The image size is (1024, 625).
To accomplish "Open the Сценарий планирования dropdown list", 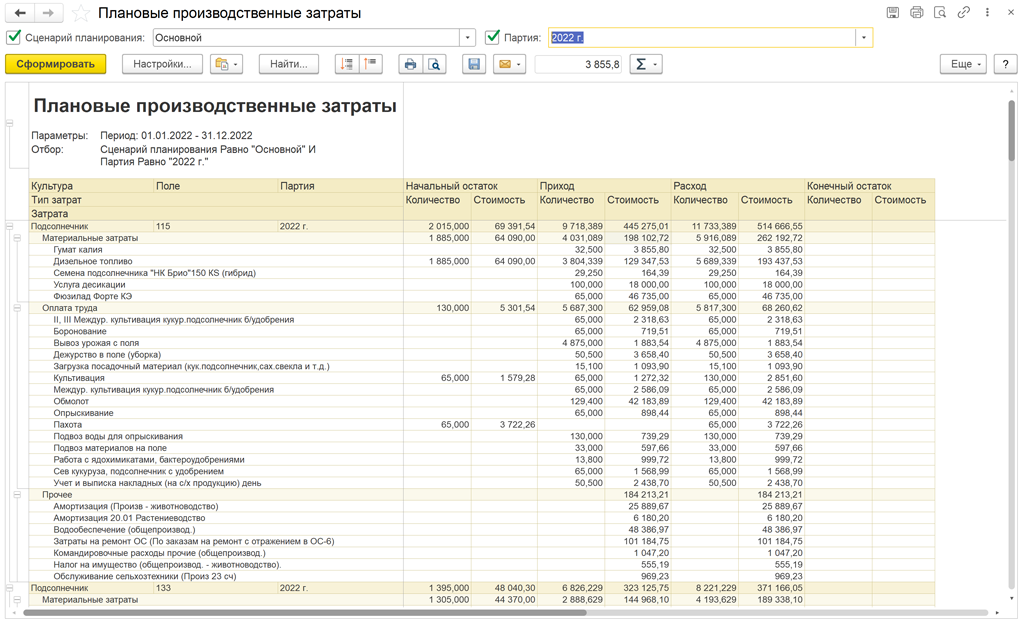I will (x=467, y=38).
